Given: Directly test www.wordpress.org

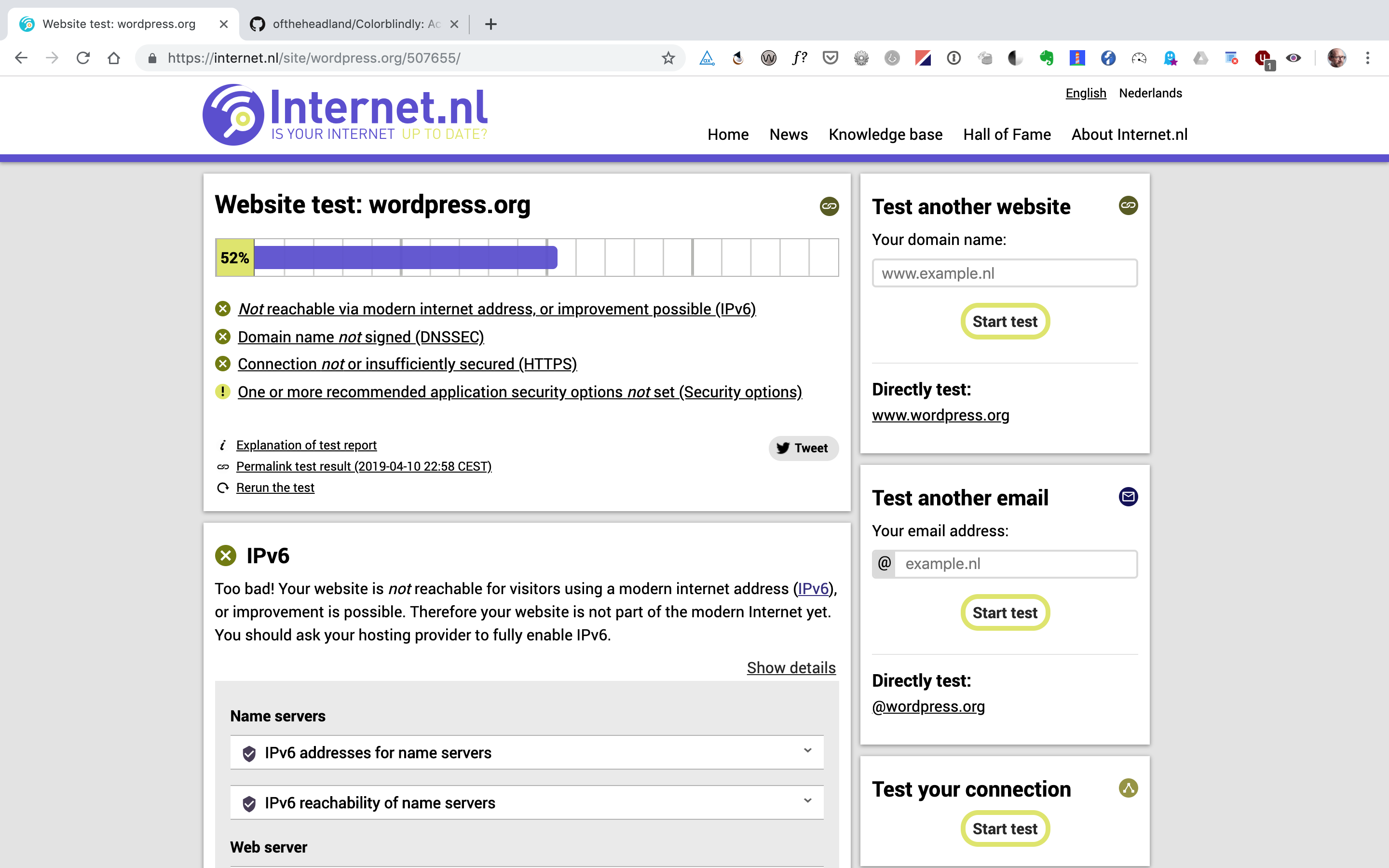Looking at the screenshot, I should click(x=940, y=415).
